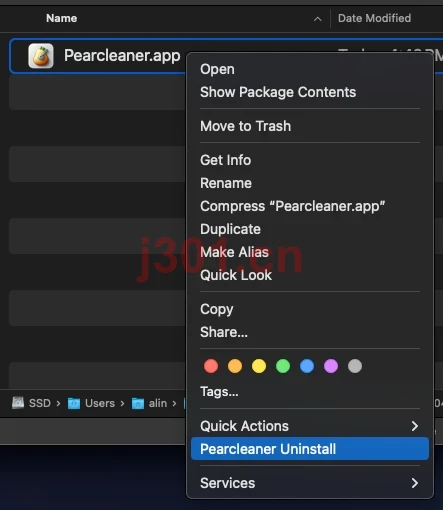Click the Users folder icon in the path bar
The image size is (443, 510).
[x=74, y=403]
